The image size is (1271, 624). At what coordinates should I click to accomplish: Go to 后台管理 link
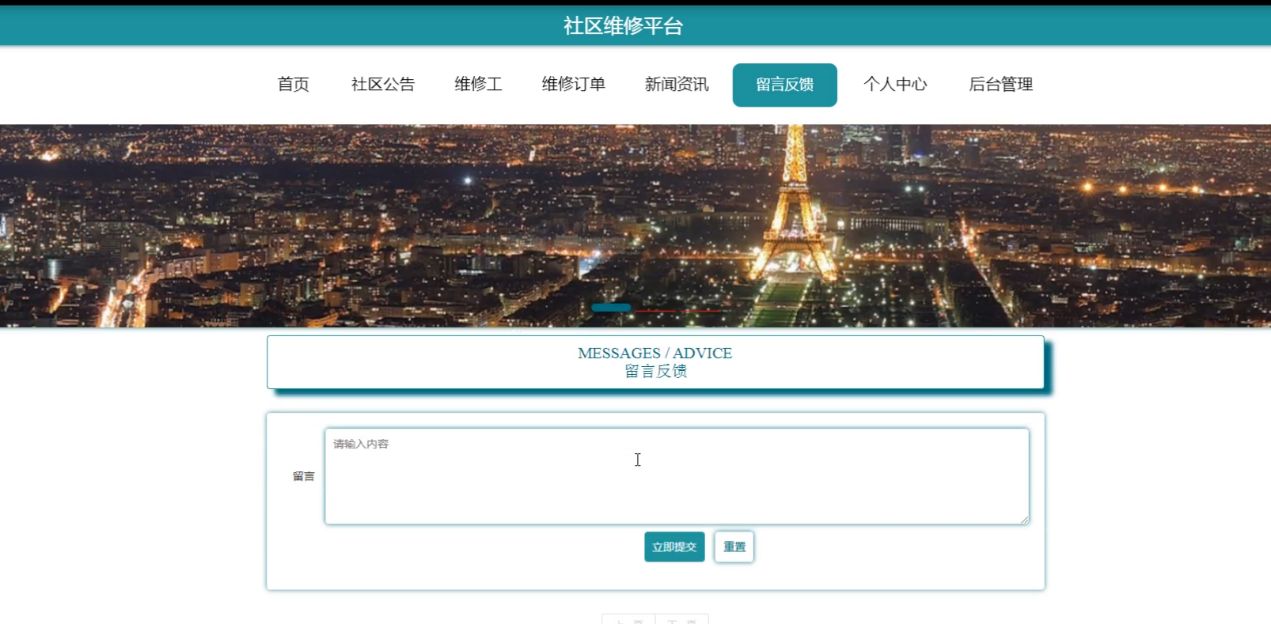point(1001,85)
